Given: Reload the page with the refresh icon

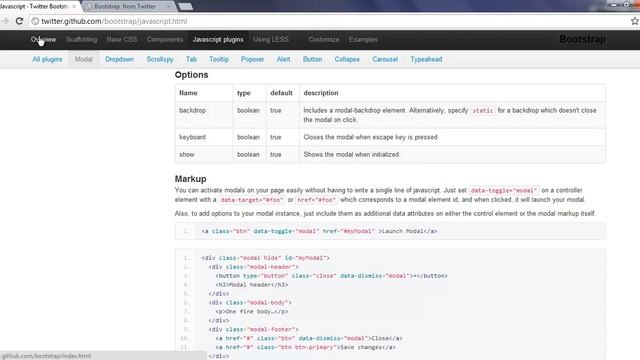Looking at the screenshot, I should point(19,21).
